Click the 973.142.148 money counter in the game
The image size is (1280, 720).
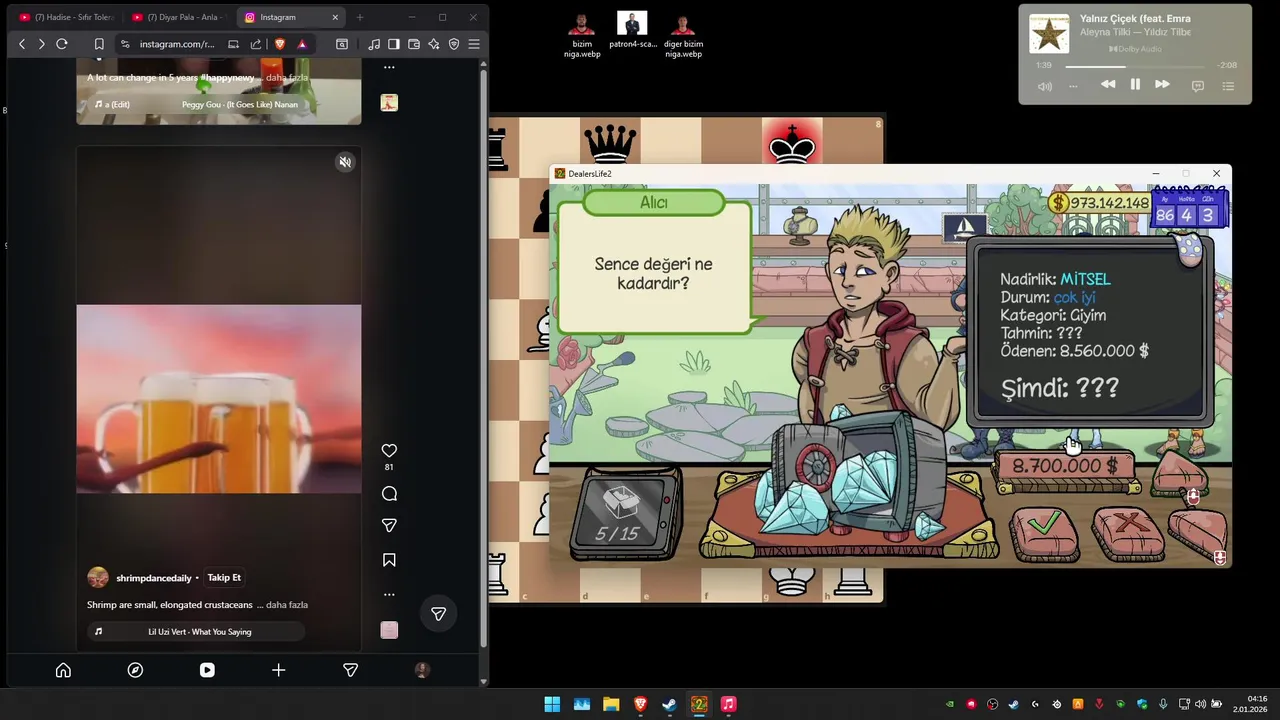[1100, 203]
